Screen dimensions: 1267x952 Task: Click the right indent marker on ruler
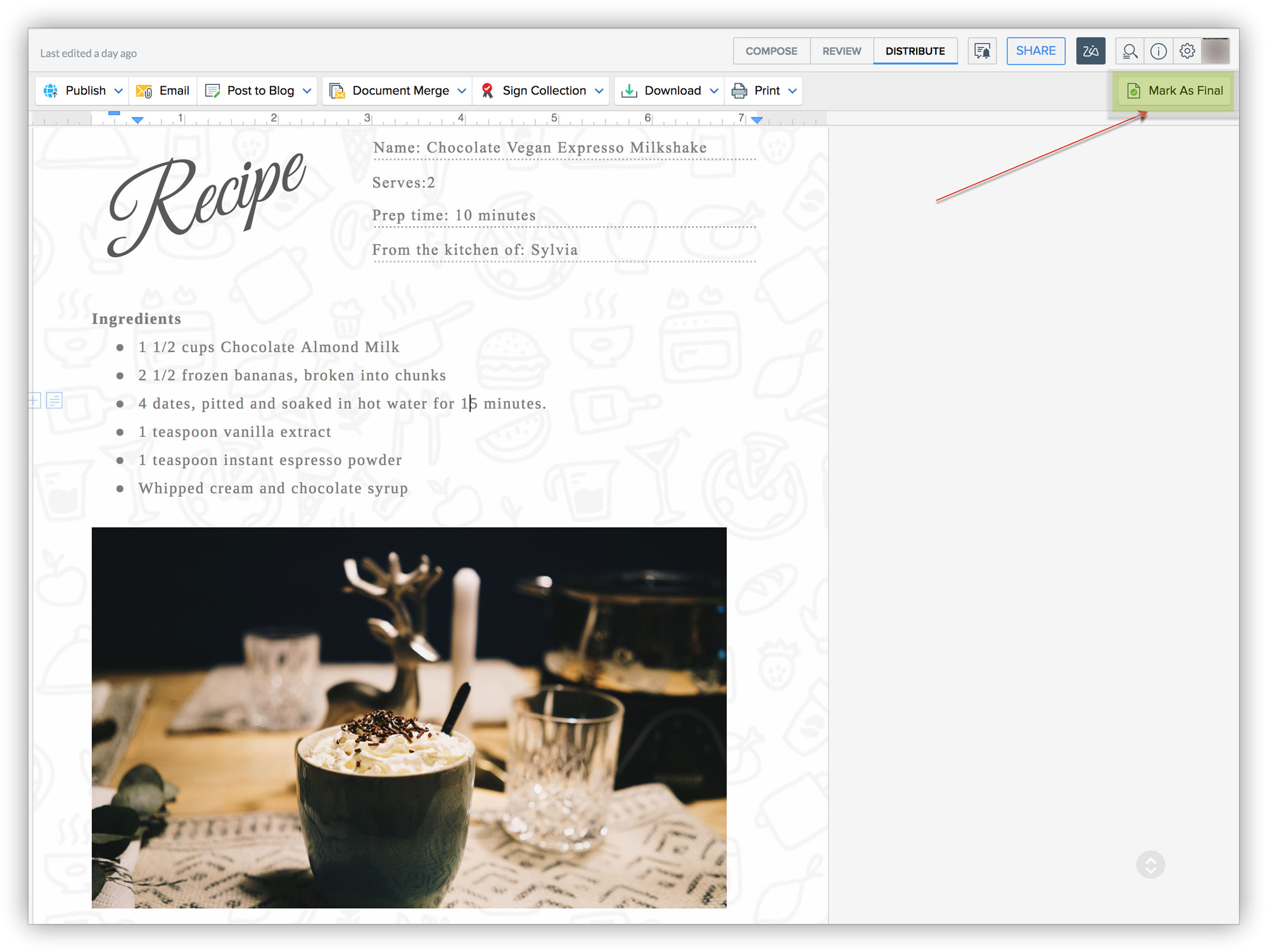756,120
